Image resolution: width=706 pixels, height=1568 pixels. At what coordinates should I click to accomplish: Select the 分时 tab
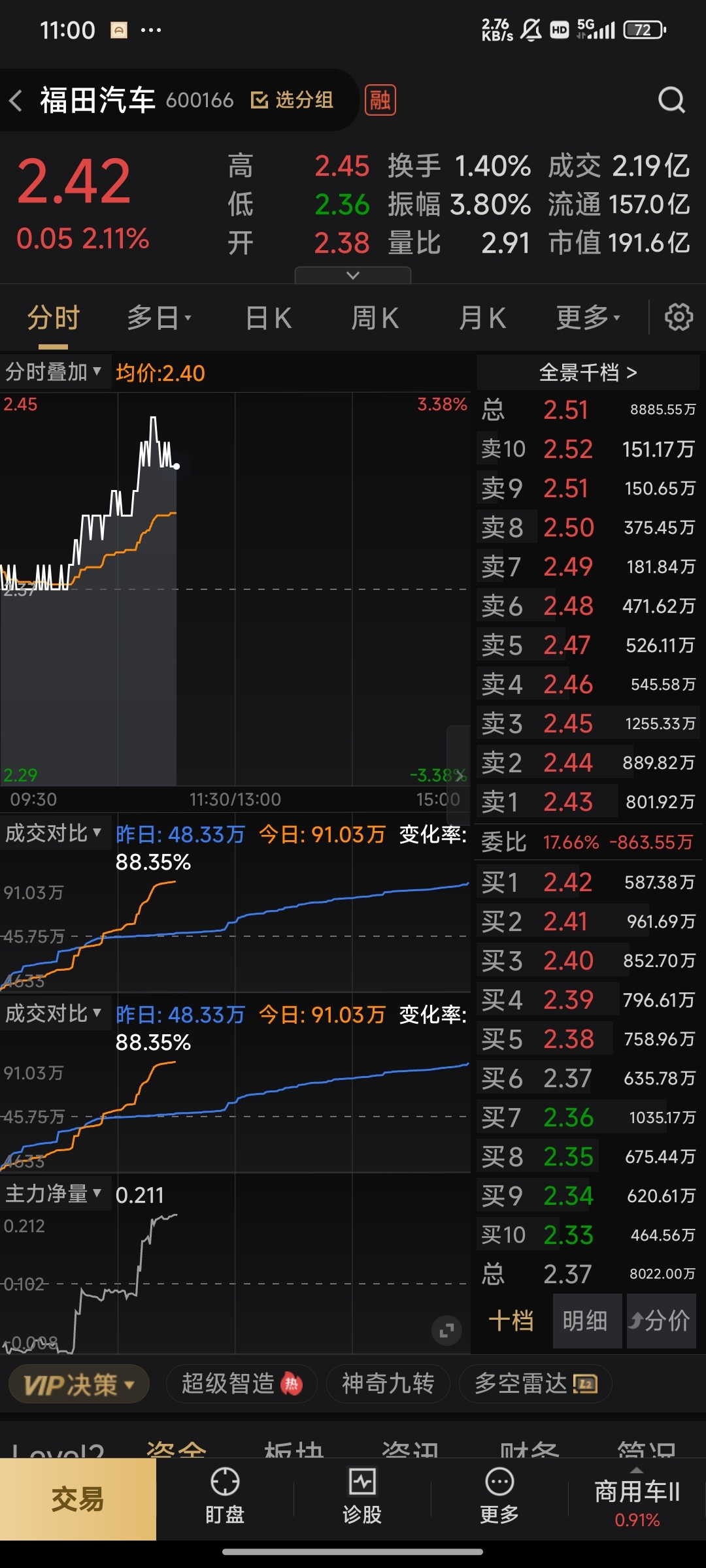click(54, 318)
